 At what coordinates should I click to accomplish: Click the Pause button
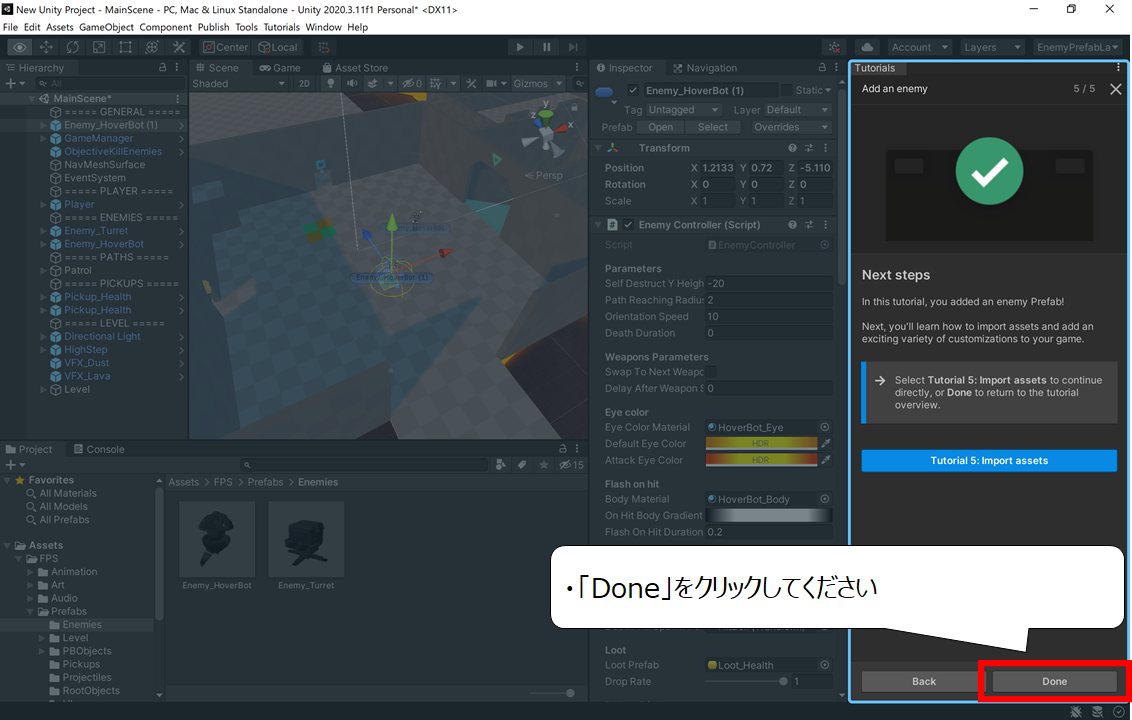[547, 47]
